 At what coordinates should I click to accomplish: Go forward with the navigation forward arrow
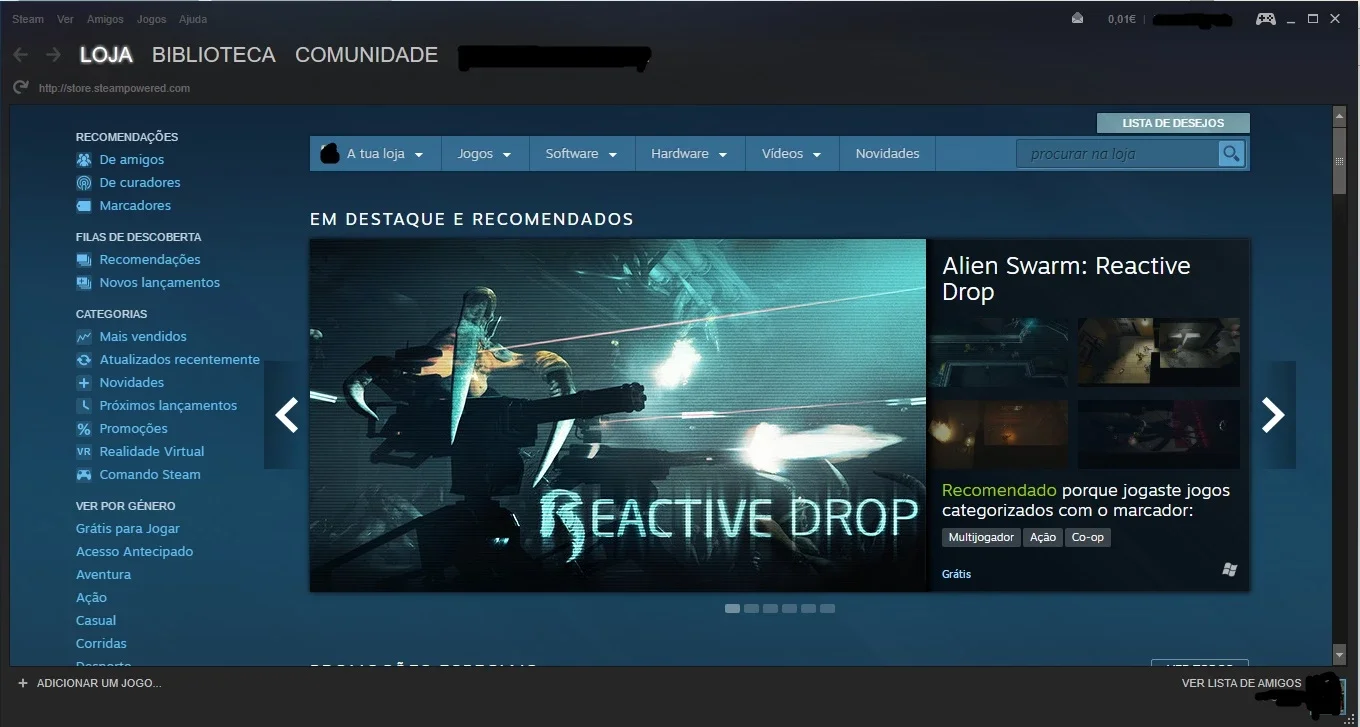coord(53,55)
